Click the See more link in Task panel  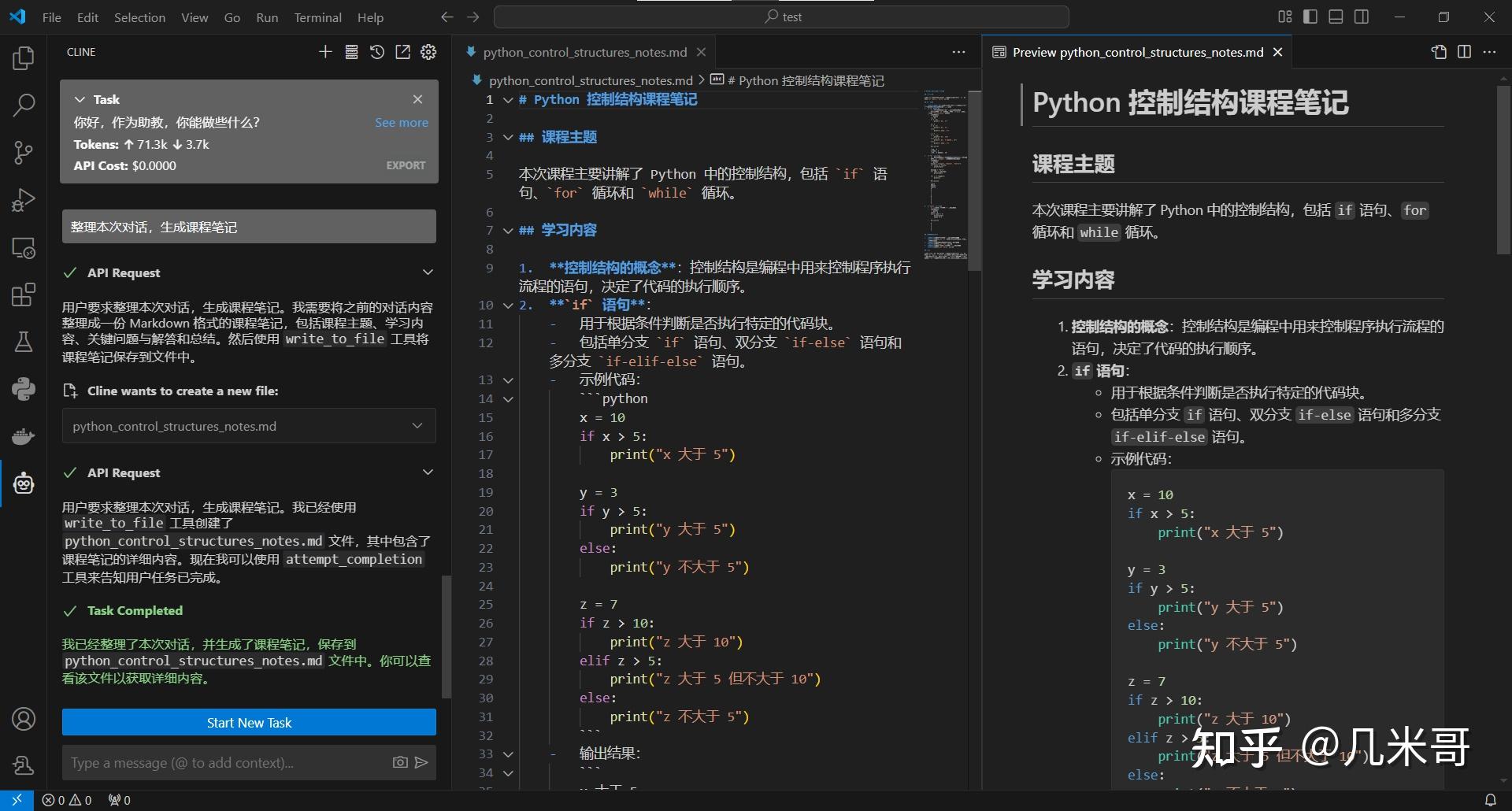(402, 122)
